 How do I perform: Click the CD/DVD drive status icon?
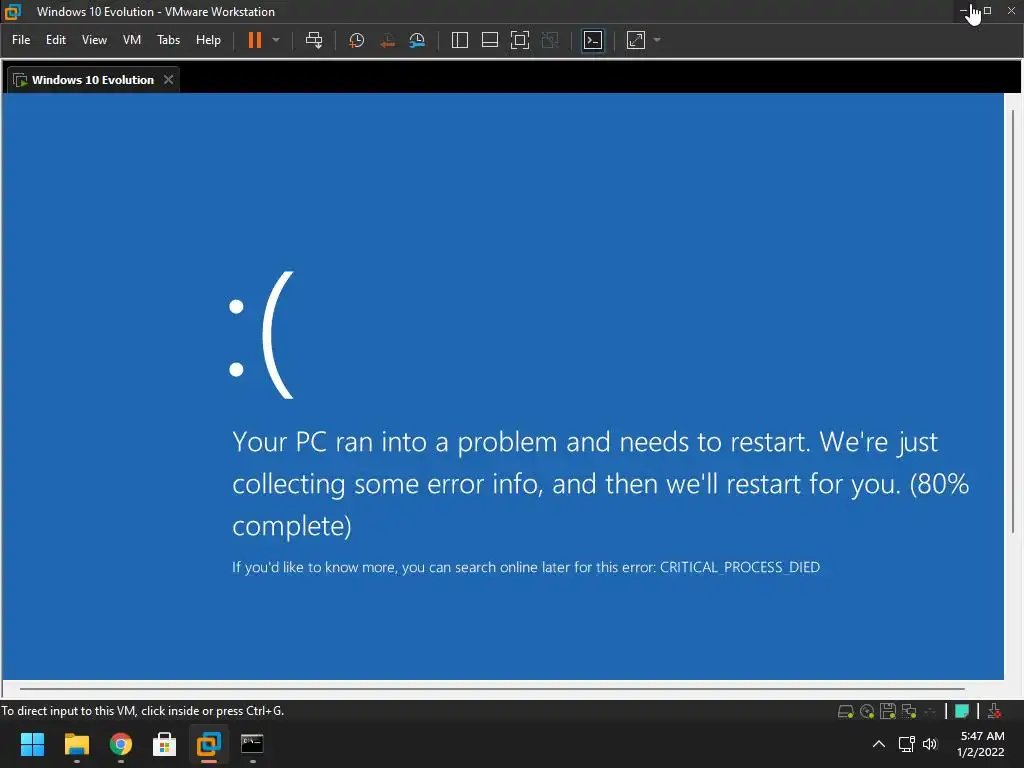(867, 711)
